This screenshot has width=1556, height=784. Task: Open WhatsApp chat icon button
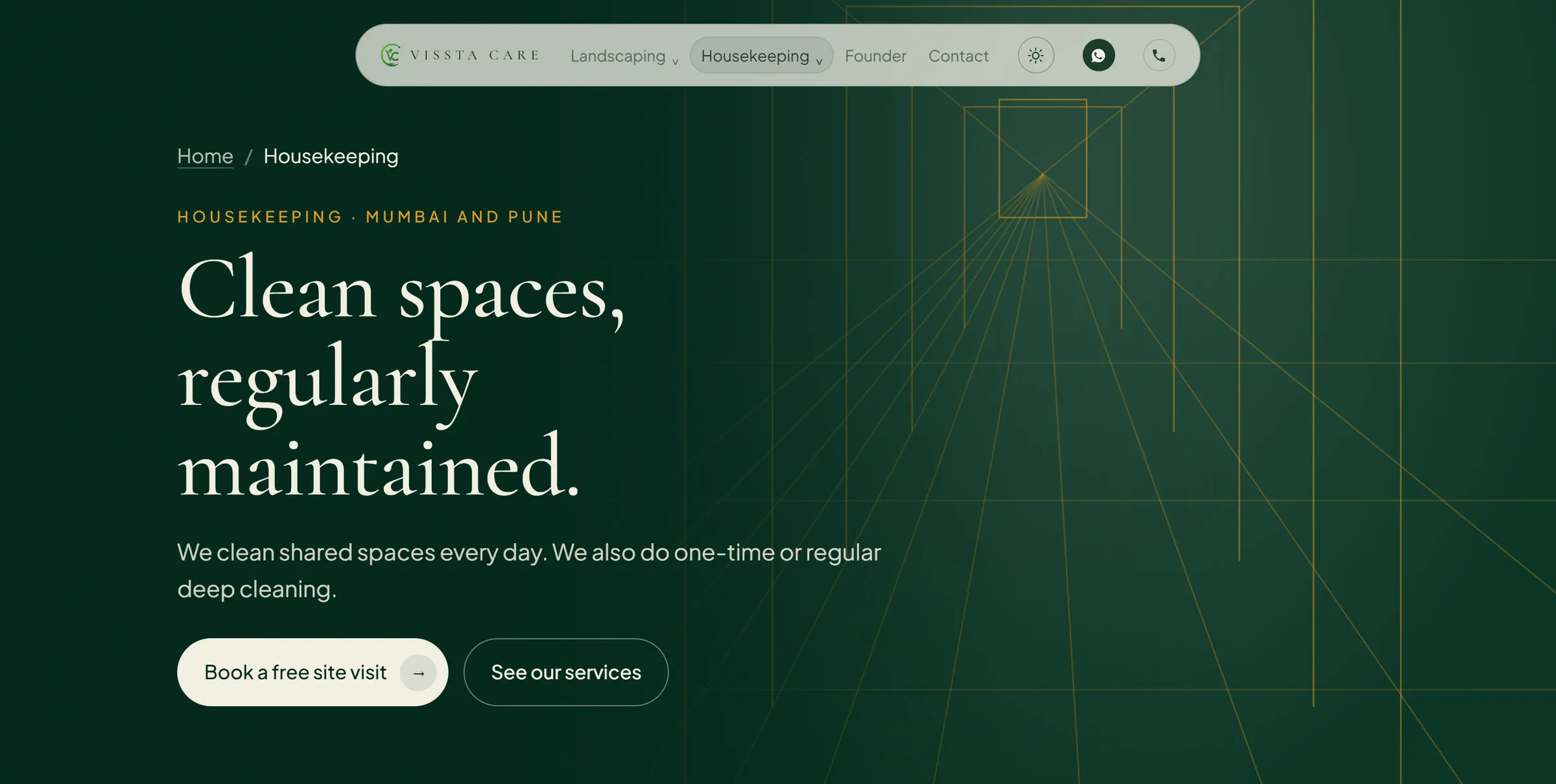coord(1098,55)
